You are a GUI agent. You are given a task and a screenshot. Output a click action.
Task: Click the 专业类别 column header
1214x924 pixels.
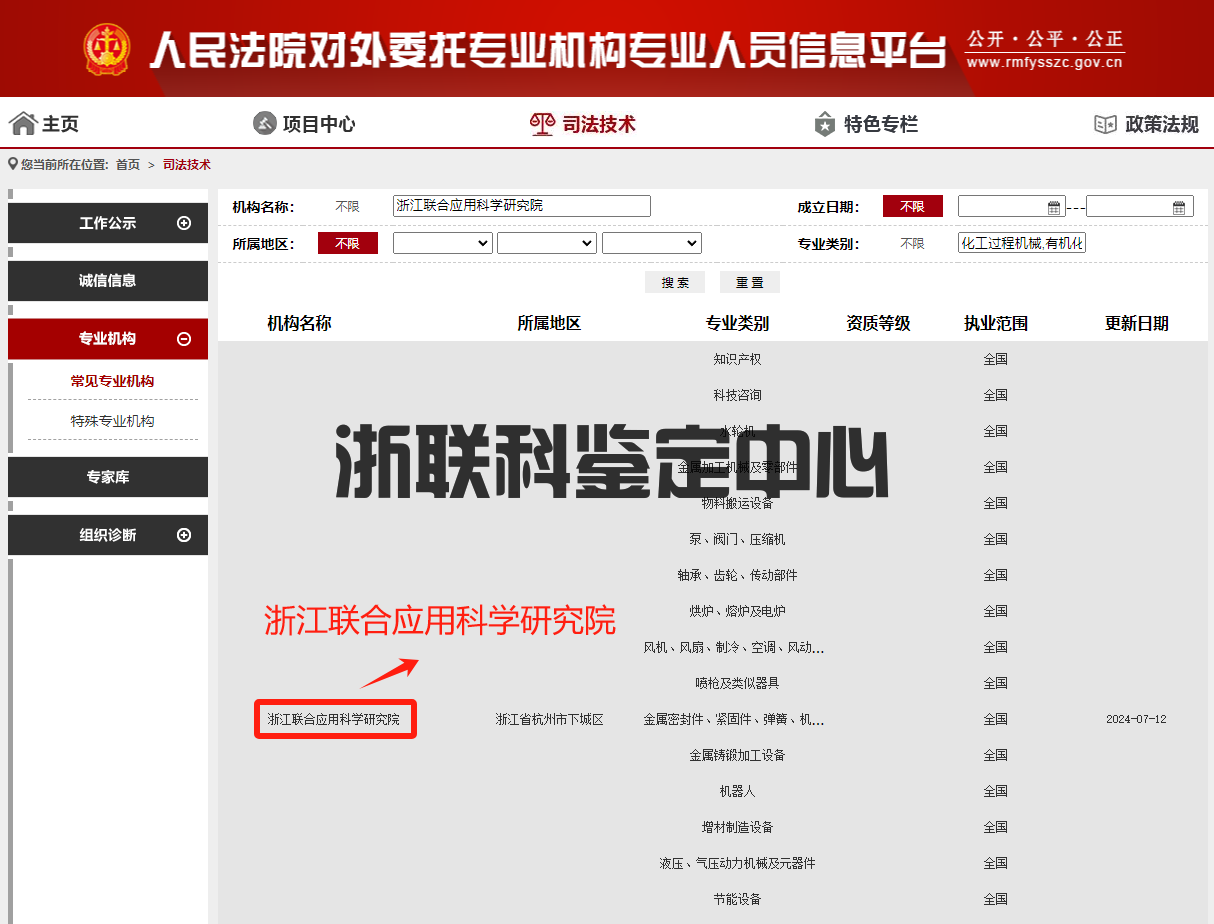click(x=737, y=323)
